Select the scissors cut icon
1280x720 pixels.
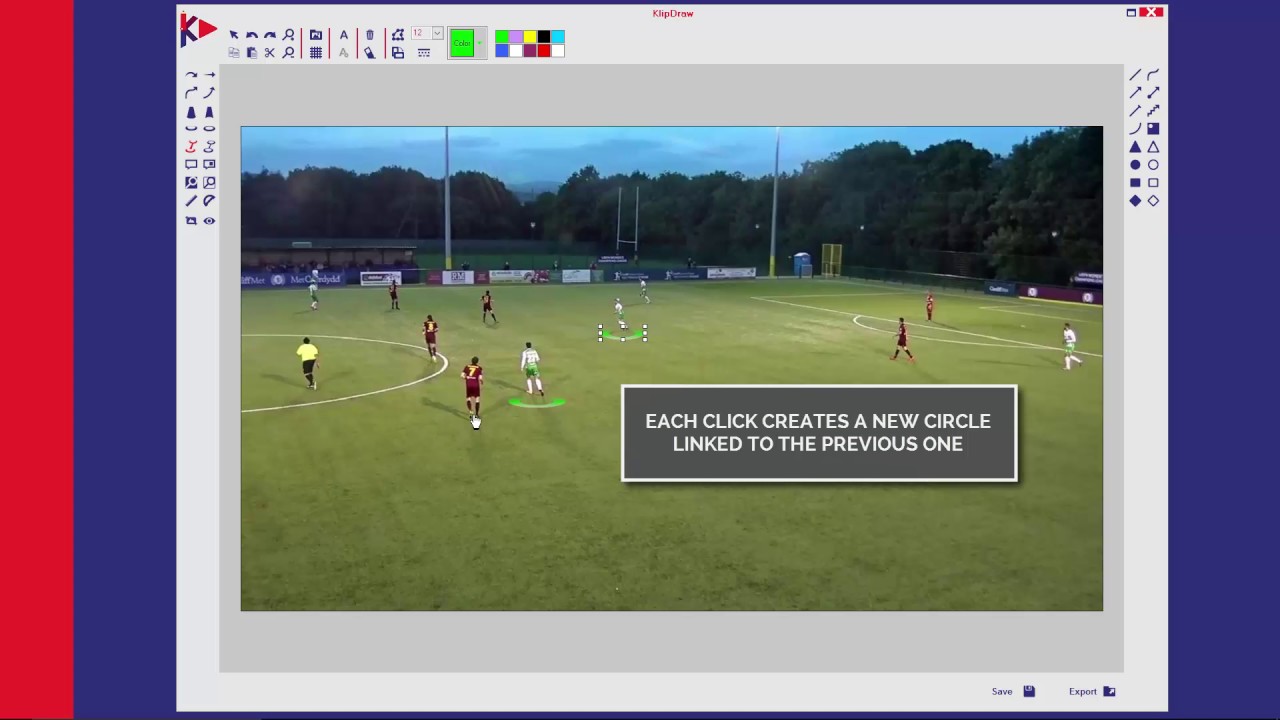270,53
